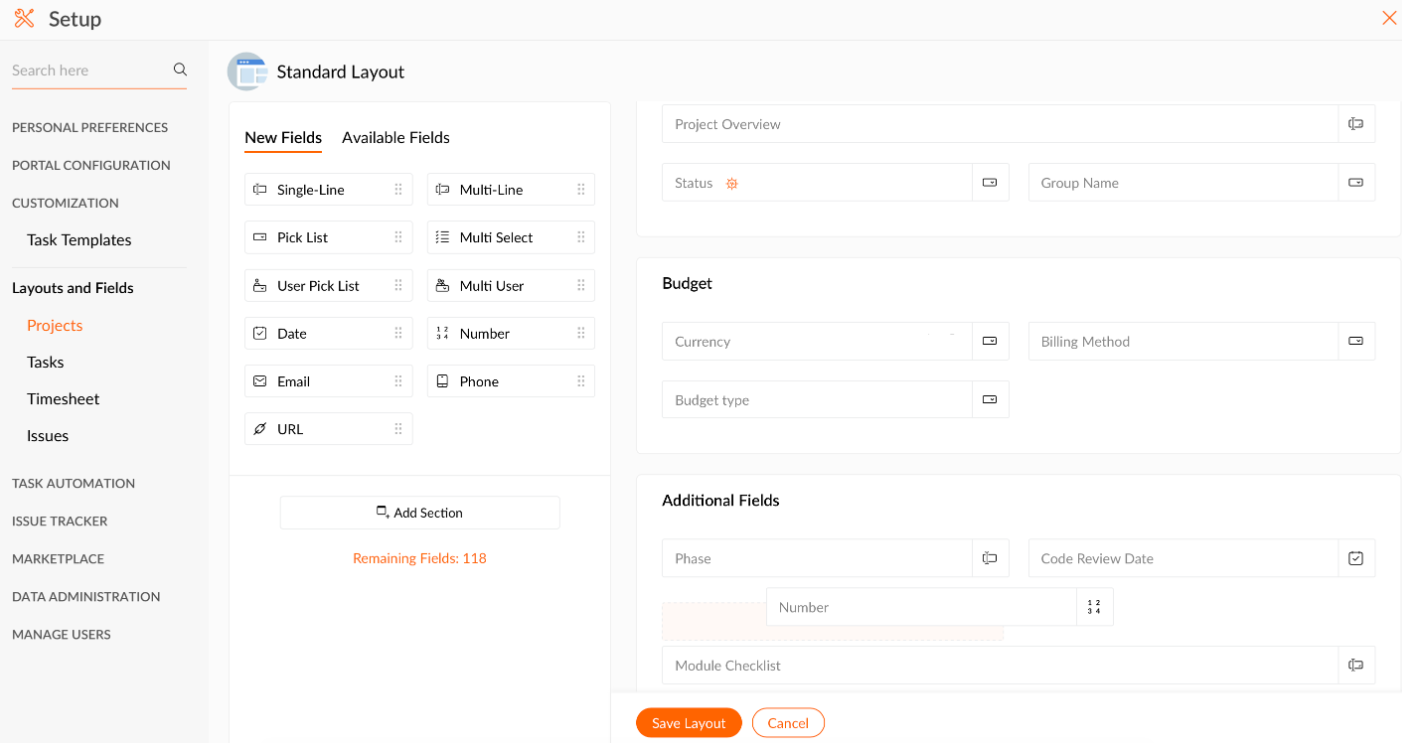Image resolution: width=1402 pixels, height=743 pixels.
Task: Click drag handle of Pick List field
Action: click(398, 237)
